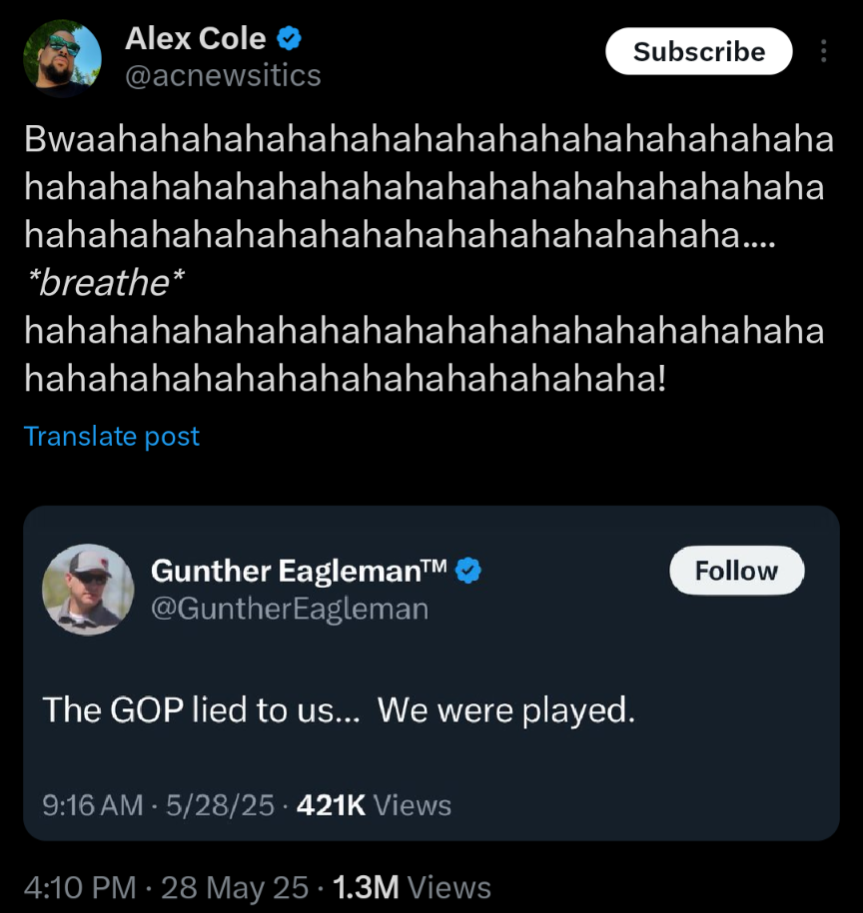Click the Gunther Eagleman™ display name

pos(298,571)
